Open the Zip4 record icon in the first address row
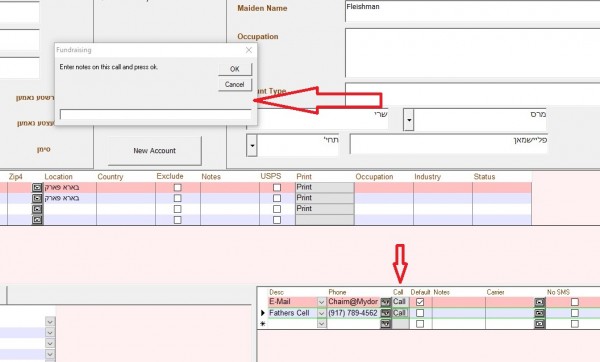 pyautogui.click(x=37, y=188)
